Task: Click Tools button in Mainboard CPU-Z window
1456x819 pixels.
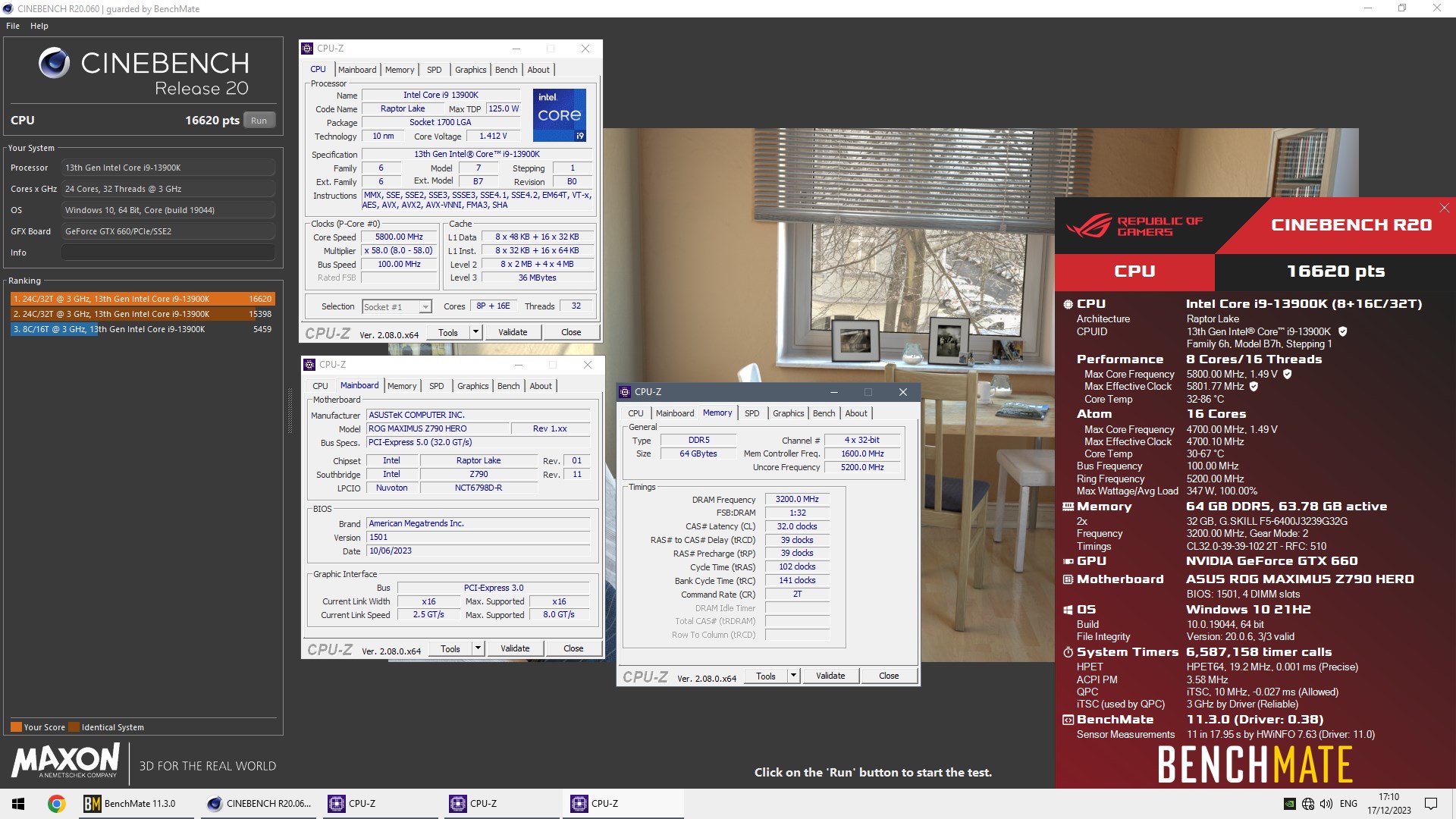Action: (x=450, y=648)
